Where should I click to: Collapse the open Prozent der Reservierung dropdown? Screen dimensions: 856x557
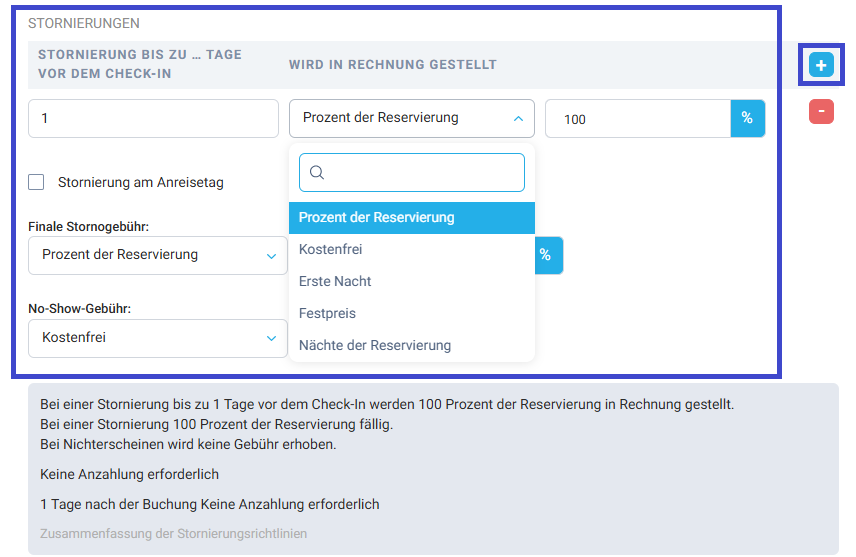[412, 118]
